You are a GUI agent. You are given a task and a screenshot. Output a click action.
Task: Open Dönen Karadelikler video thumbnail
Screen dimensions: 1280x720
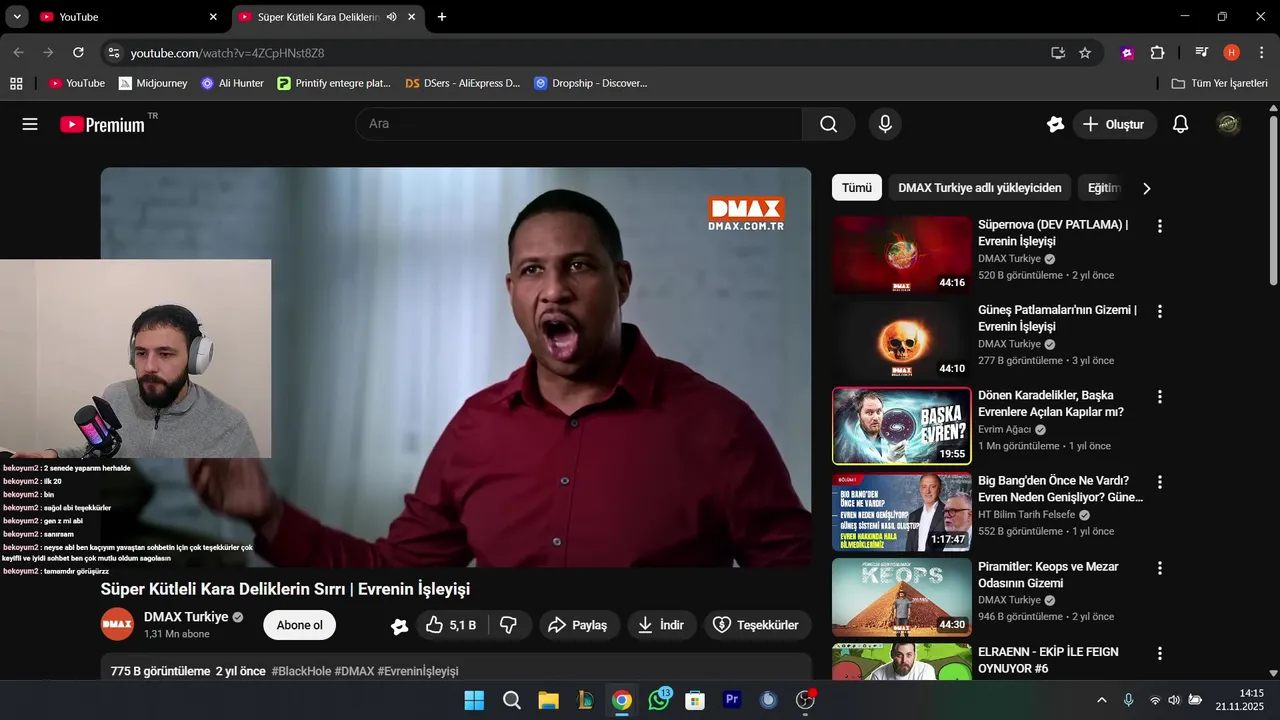point(902,426)
